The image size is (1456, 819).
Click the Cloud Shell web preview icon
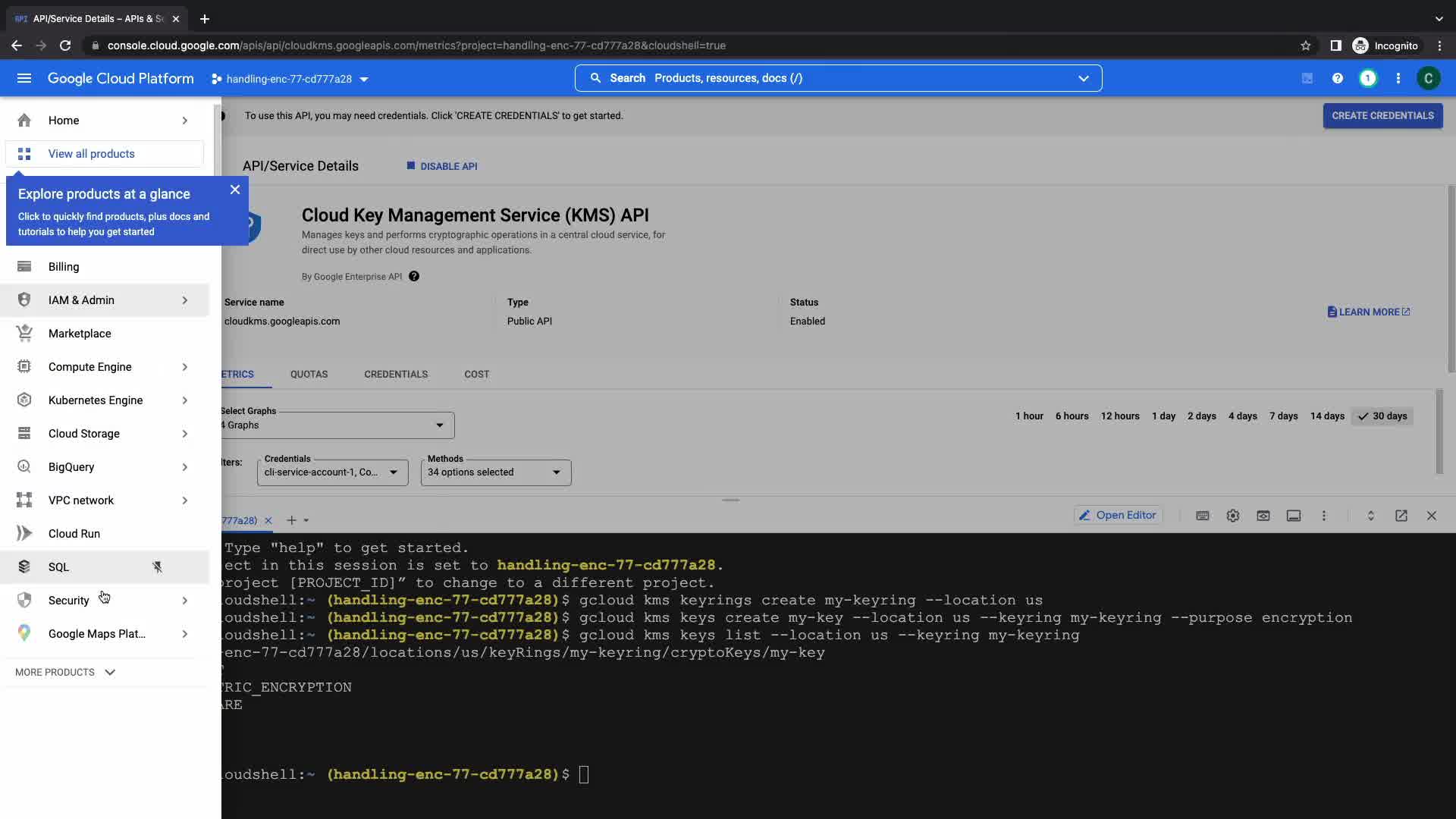point(1263,516)
